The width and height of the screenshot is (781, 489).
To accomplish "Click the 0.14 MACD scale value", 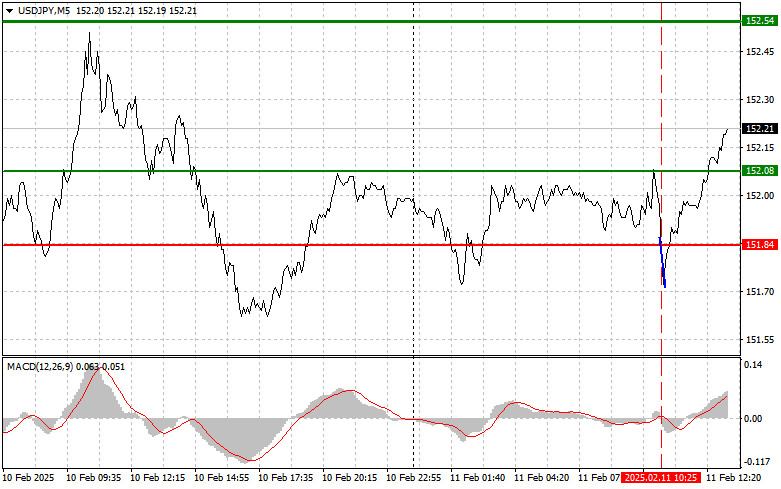I will [x=753, y=365].
